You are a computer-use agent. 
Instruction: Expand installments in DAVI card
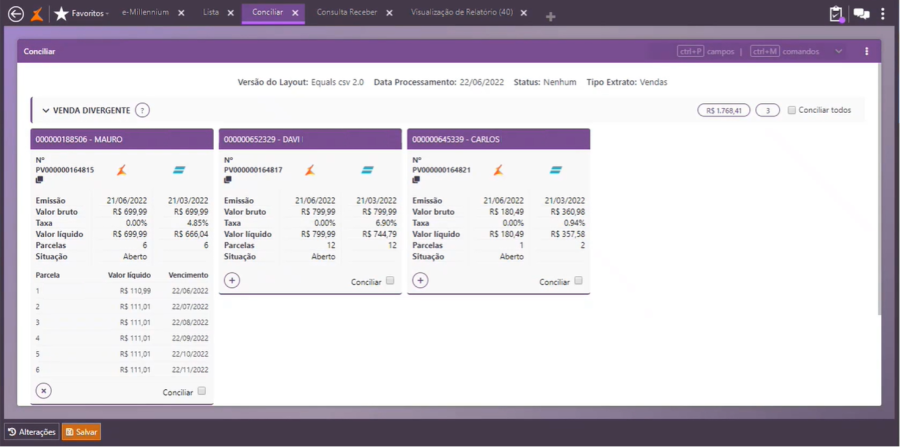[x=232, y=281]
